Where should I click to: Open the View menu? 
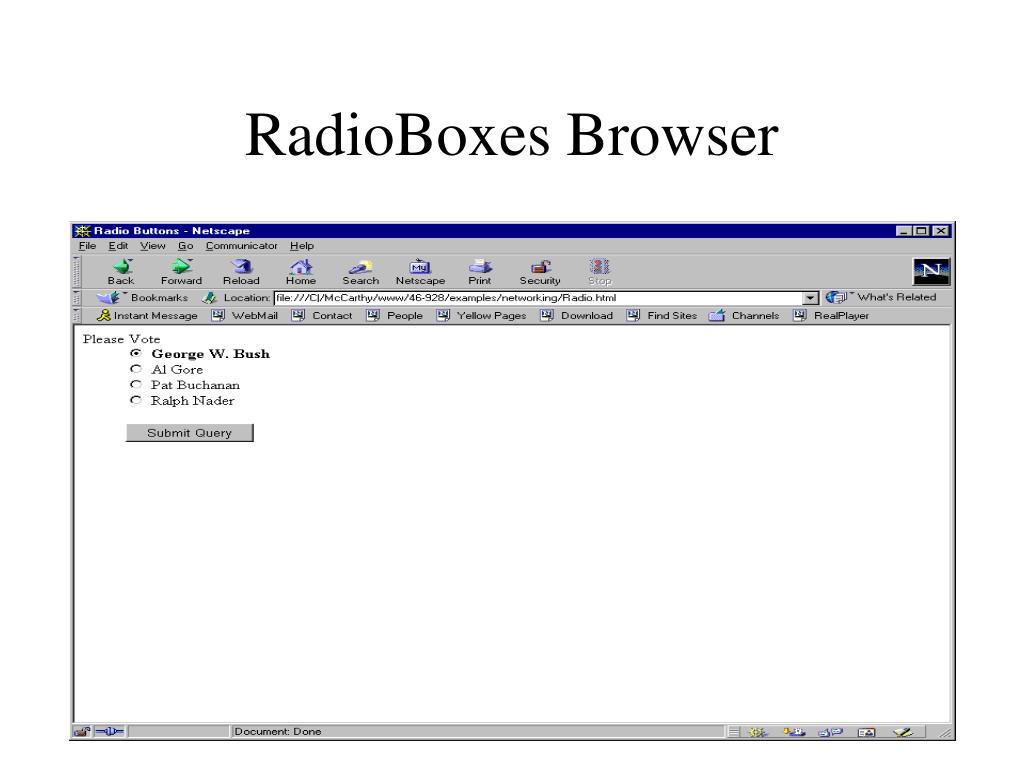pos(152,246)
